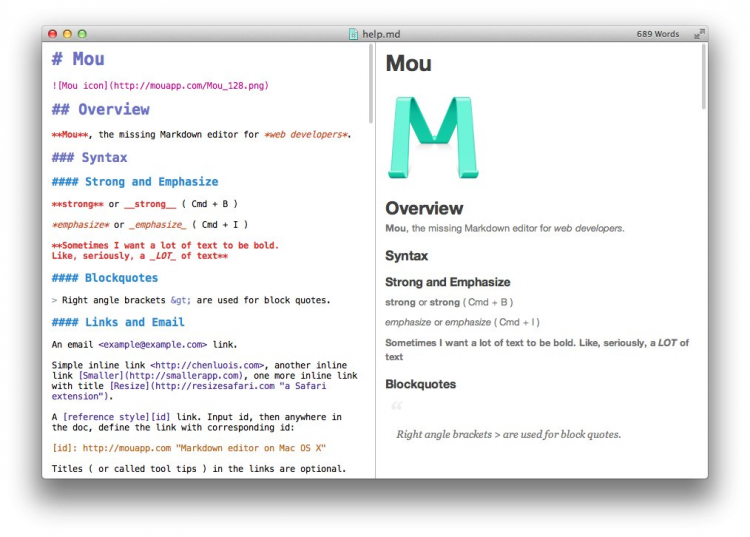This screenshot has width=750, height=537.
Task: Click the '# Mou' heading in editor
Action: [x=78, y=59]
